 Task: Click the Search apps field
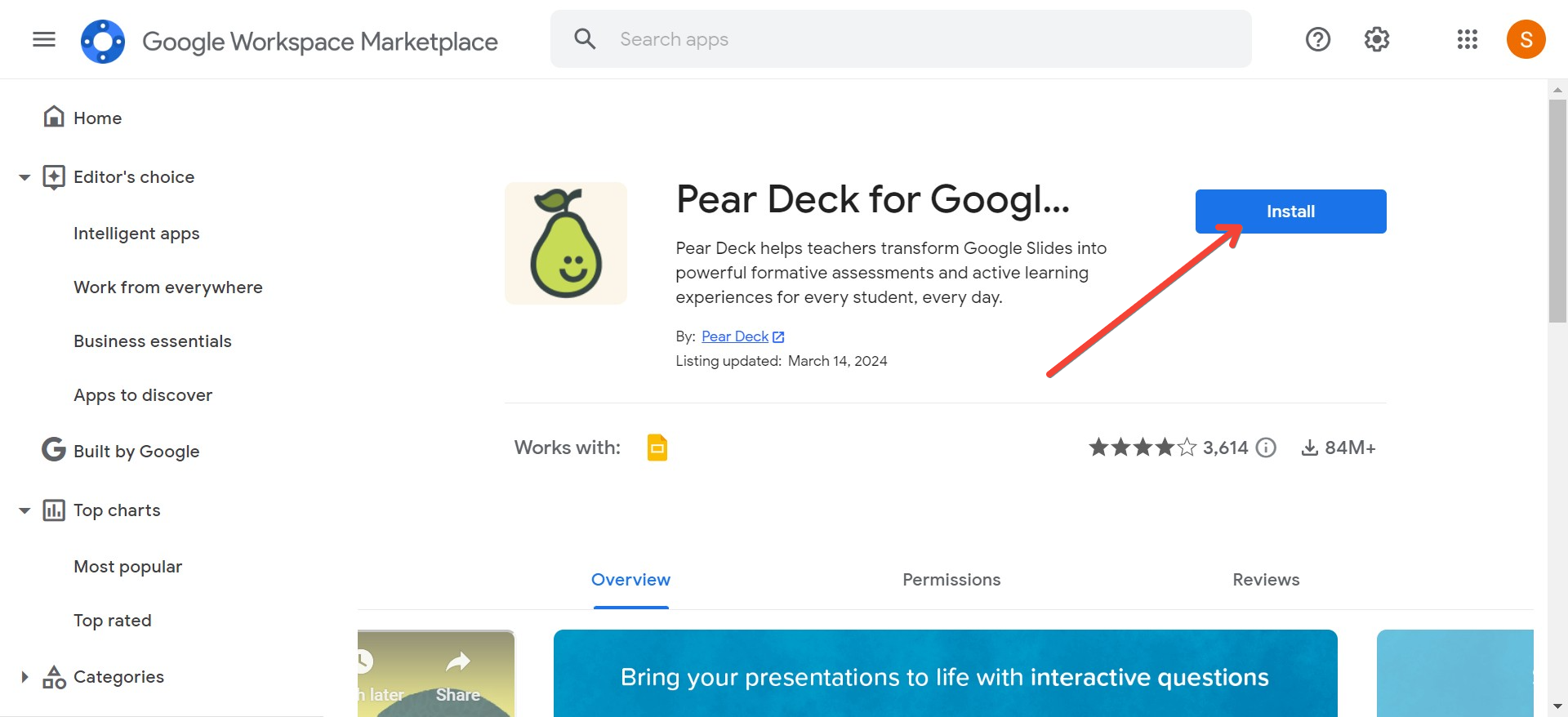click(x=901, y=39)
